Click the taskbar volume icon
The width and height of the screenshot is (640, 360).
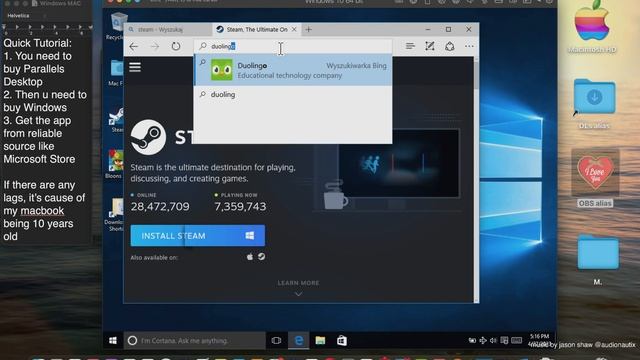(493, 340)
